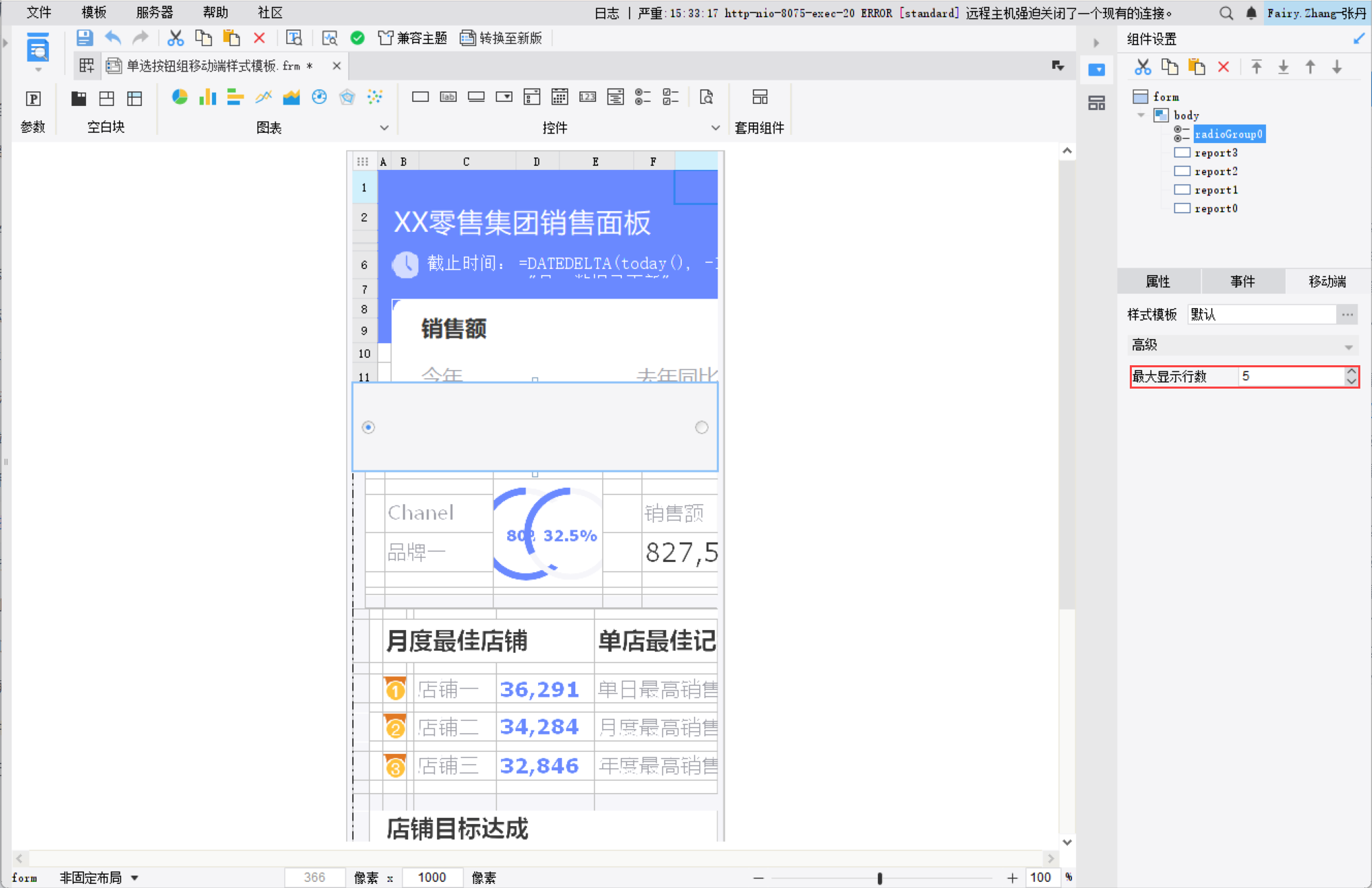Click the red delete icon in component settings
Viewport: 1372px width, 888px height.
click(1223, 67)
